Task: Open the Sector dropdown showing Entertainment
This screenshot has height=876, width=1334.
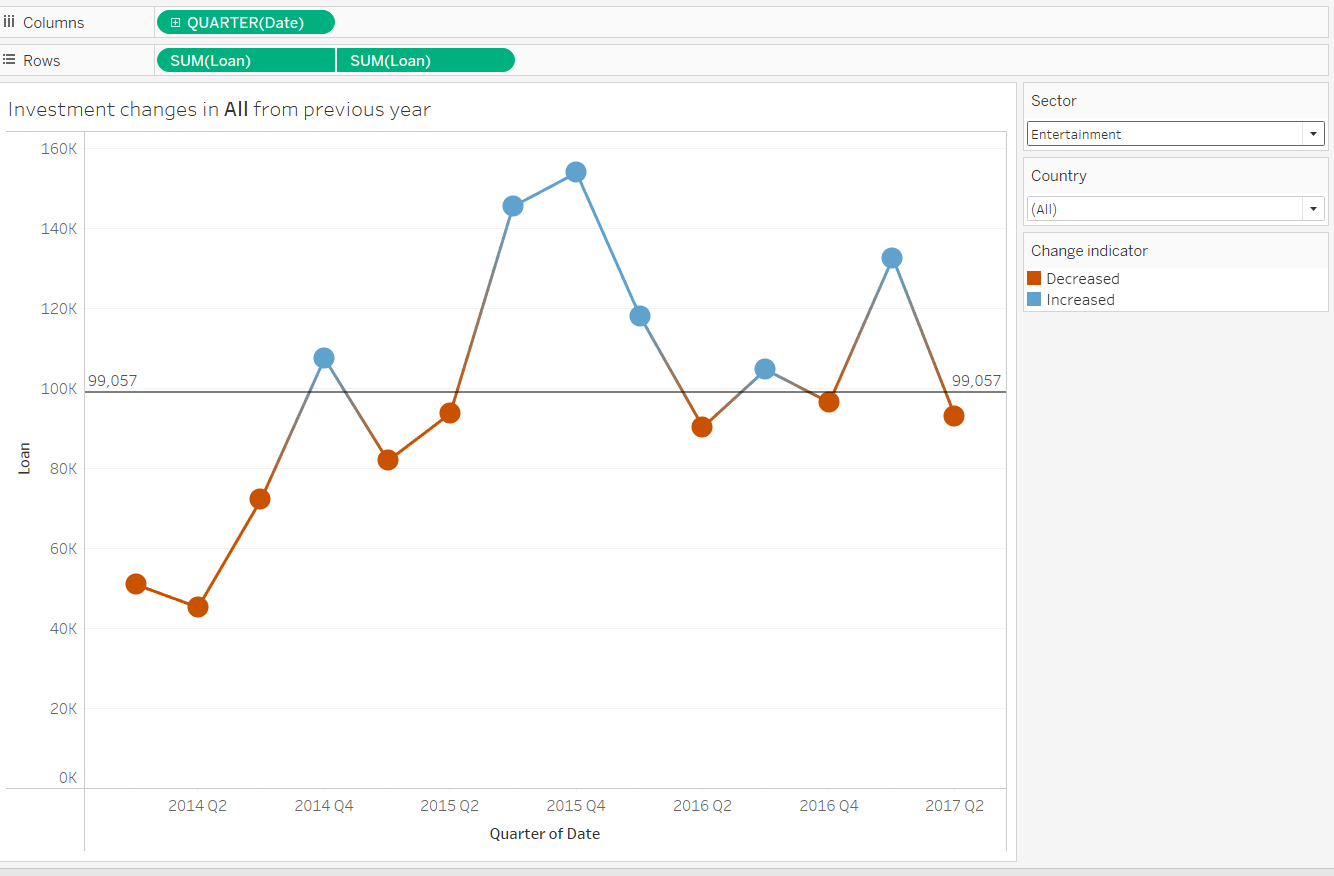Action: coord(1176,134)
